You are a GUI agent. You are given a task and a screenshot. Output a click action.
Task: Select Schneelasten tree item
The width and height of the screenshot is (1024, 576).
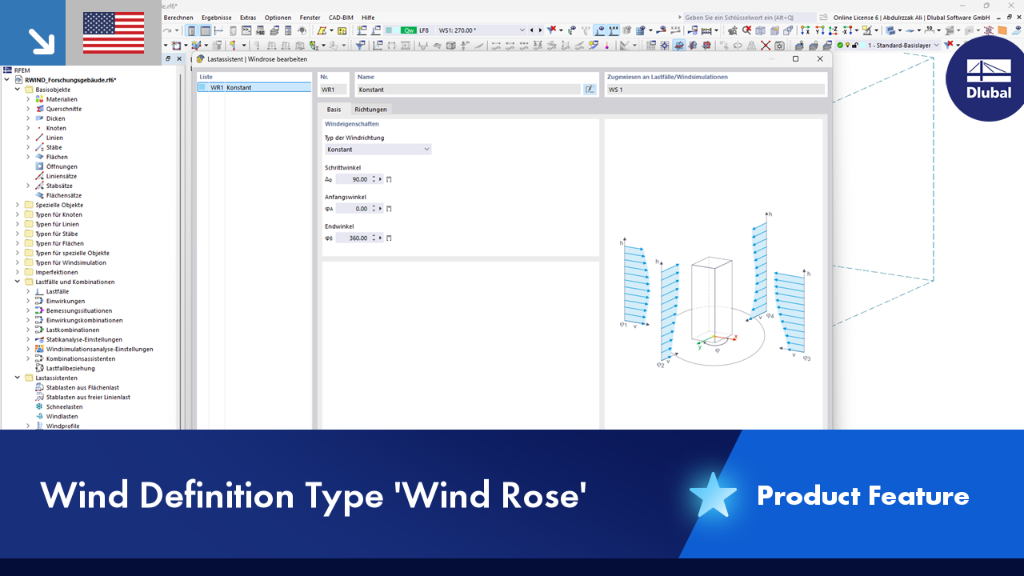(x=64, y=407)
